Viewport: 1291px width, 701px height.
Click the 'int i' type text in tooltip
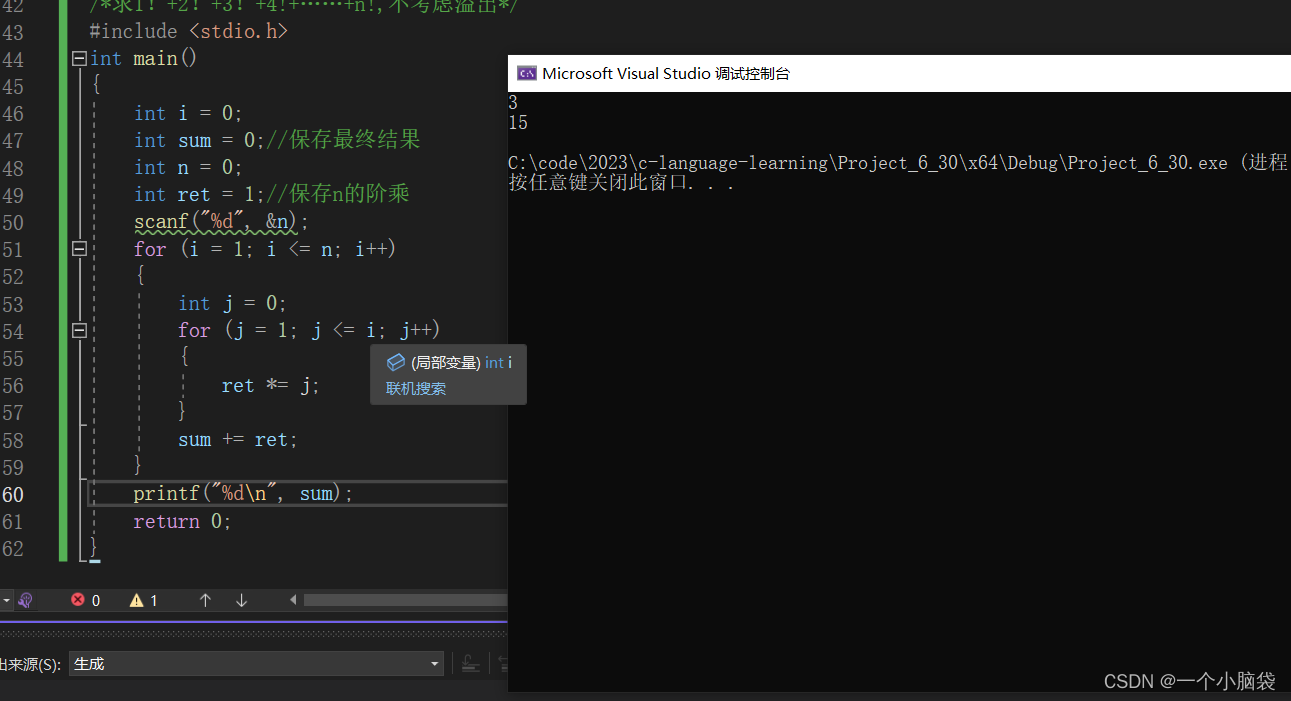(x=498, y=362)
